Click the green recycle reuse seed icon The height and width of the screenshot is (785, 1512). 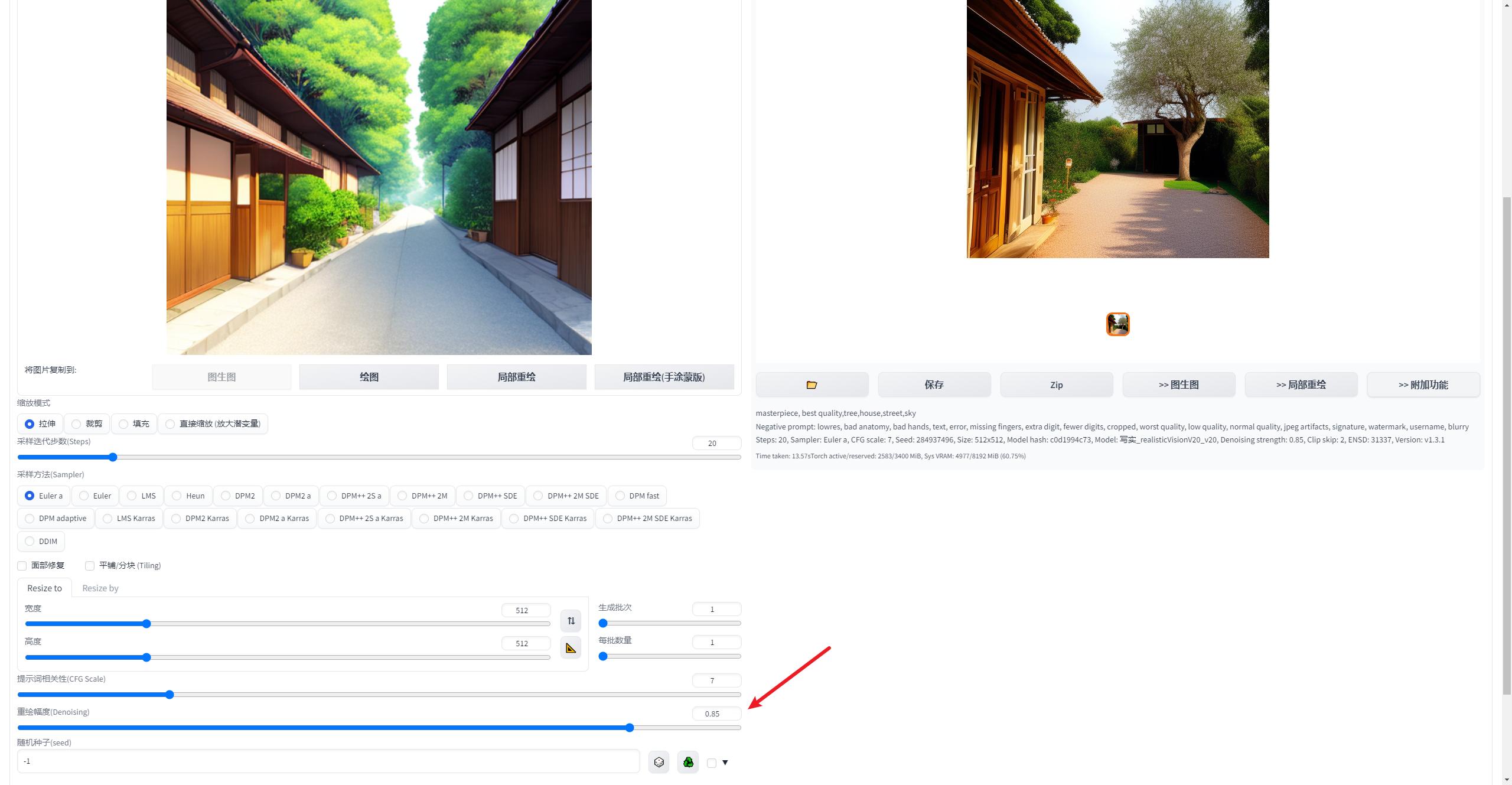tap(688, 762)
